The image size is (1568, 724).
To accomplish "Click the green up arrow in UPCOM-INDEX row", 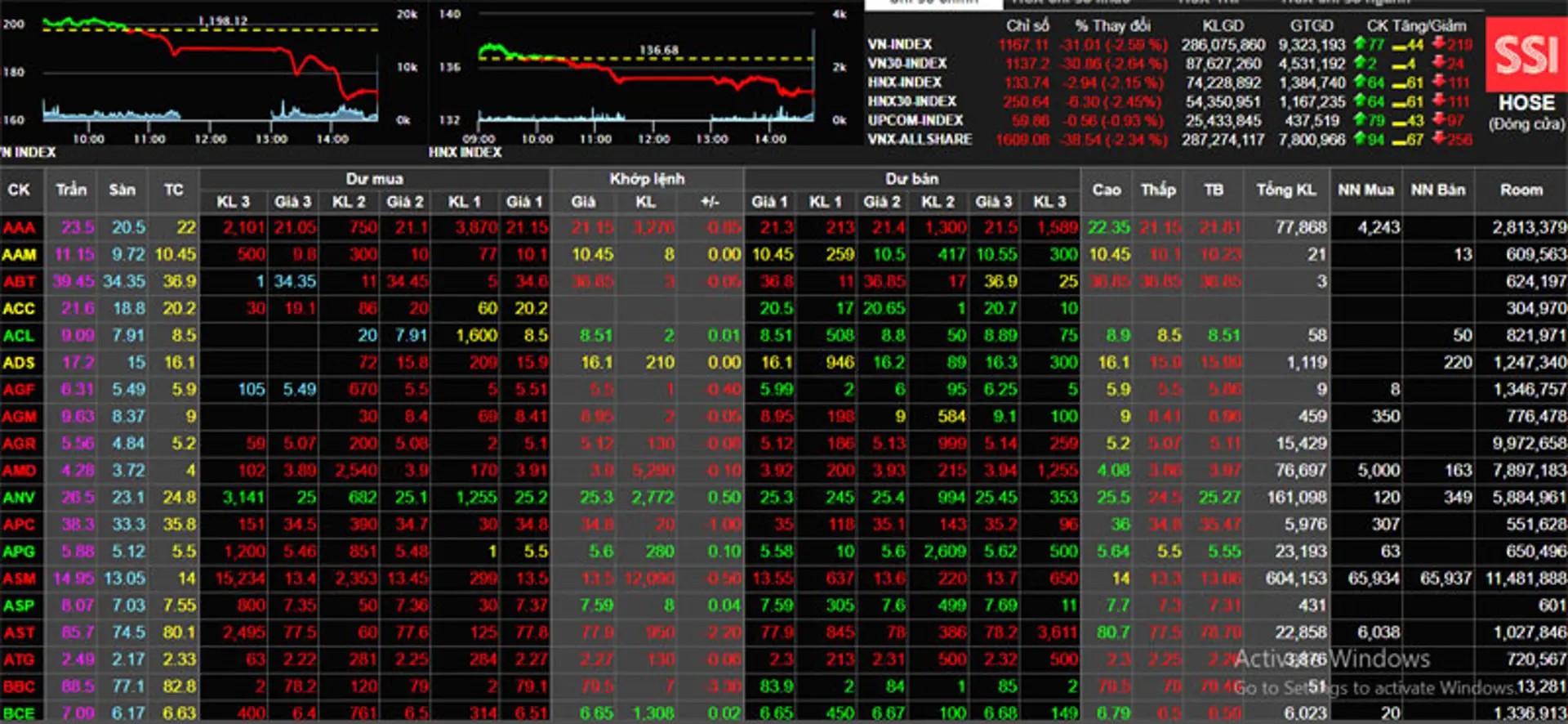I will point(1360,120).
